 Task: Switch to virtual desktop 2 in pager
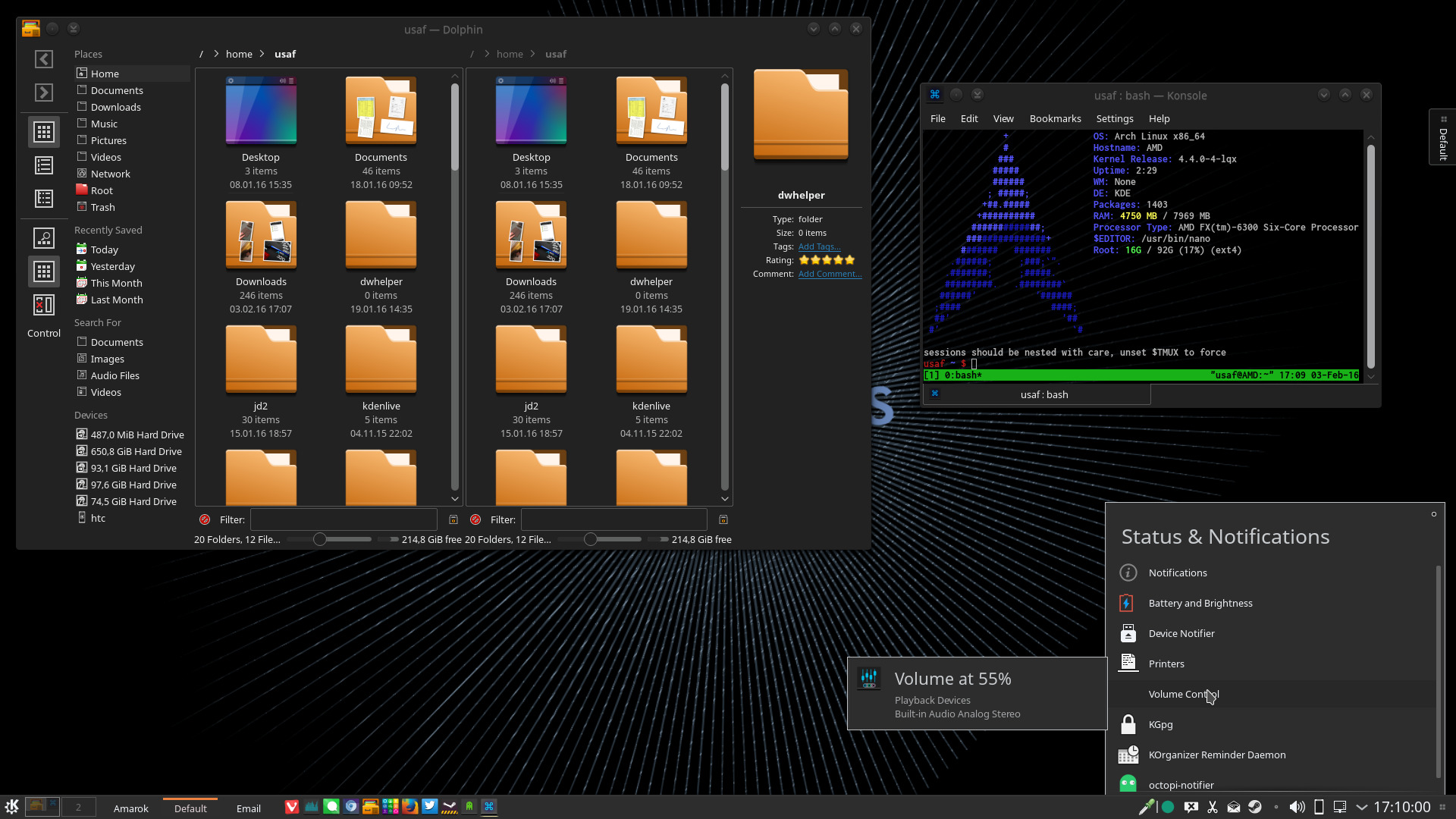coord(78,807)
